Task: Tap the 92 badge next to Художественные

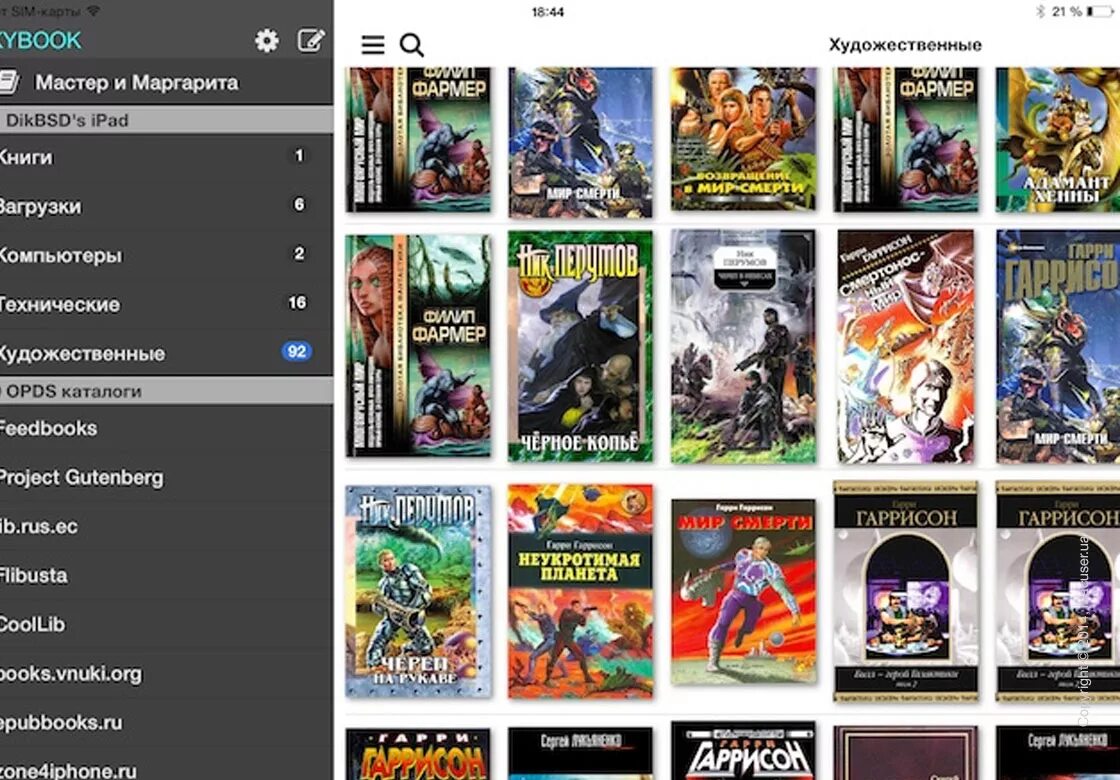Action: click(x=296, y=351)
